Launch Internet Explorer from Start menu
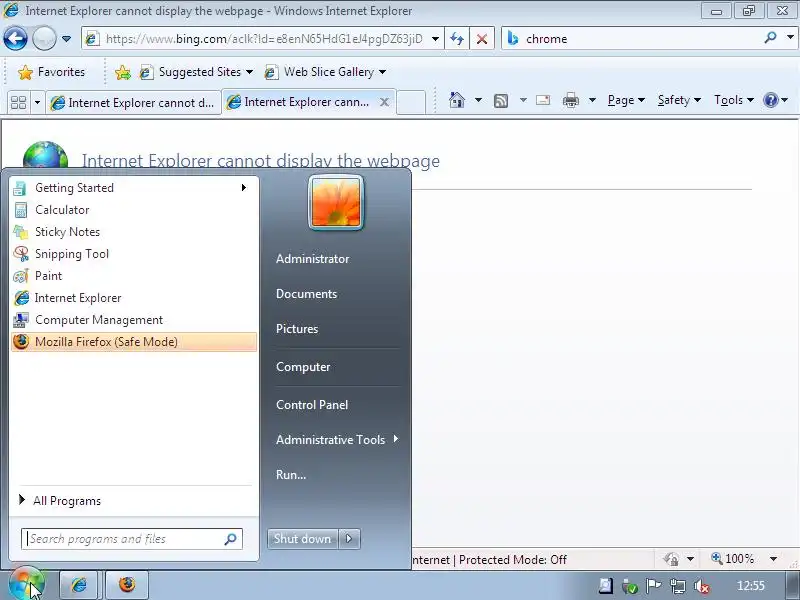 coord(133,298)
